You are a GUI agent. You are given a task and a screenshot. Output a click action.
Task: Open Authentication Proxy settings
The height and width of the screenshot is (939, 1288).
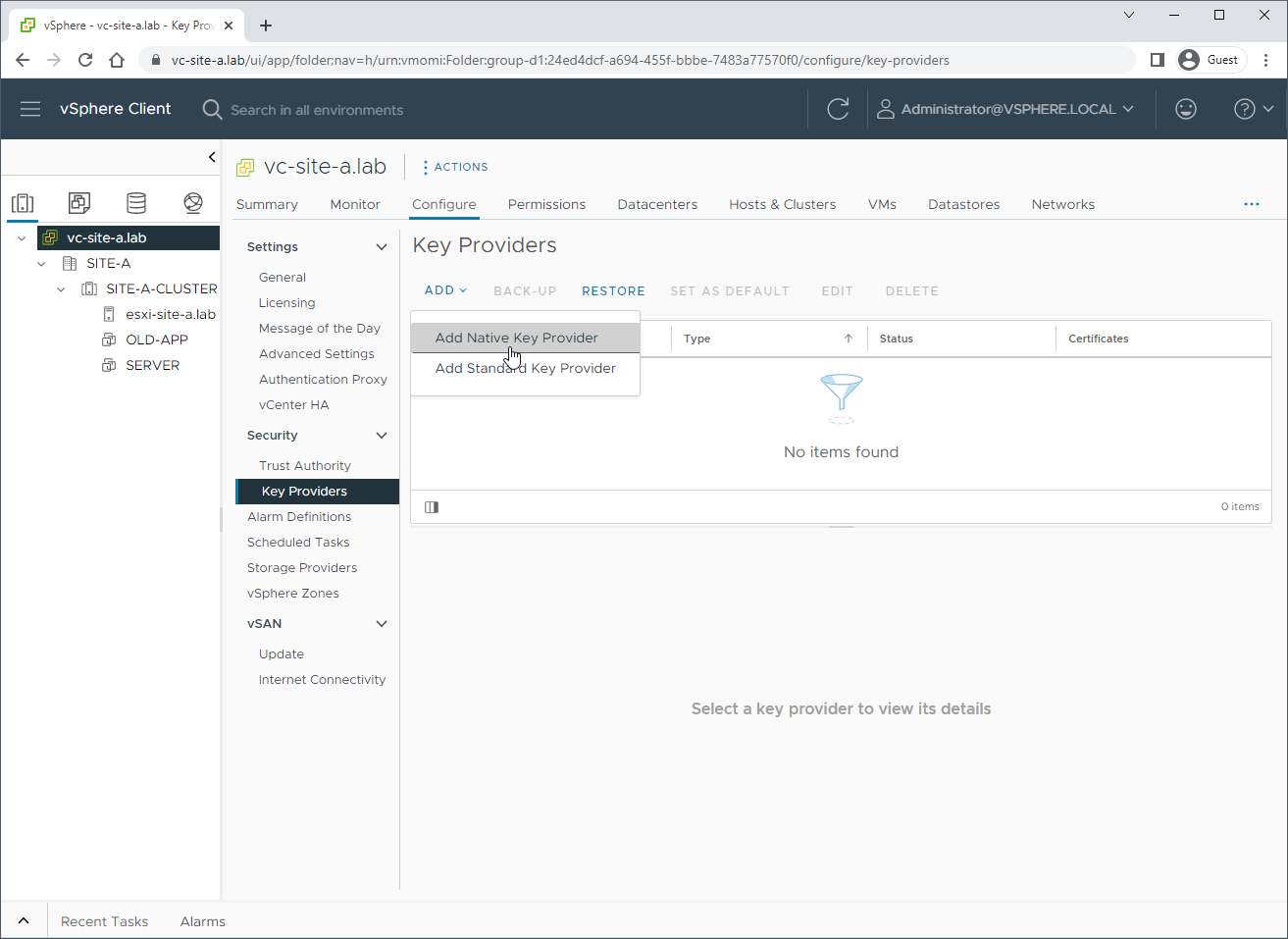pos(323,380)
